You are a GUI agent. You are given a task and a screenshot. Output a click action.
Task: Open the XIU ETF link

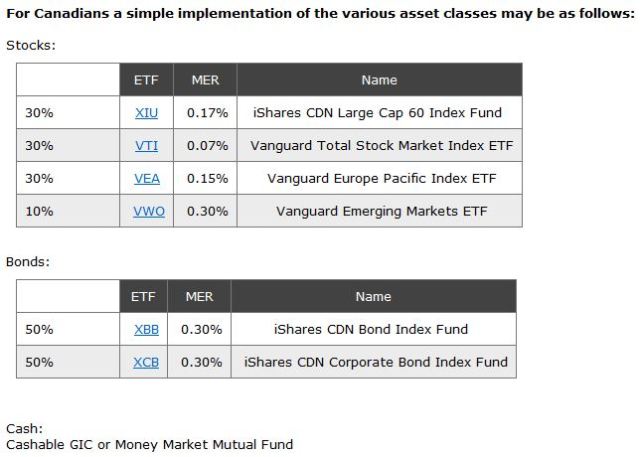point(146,113)
